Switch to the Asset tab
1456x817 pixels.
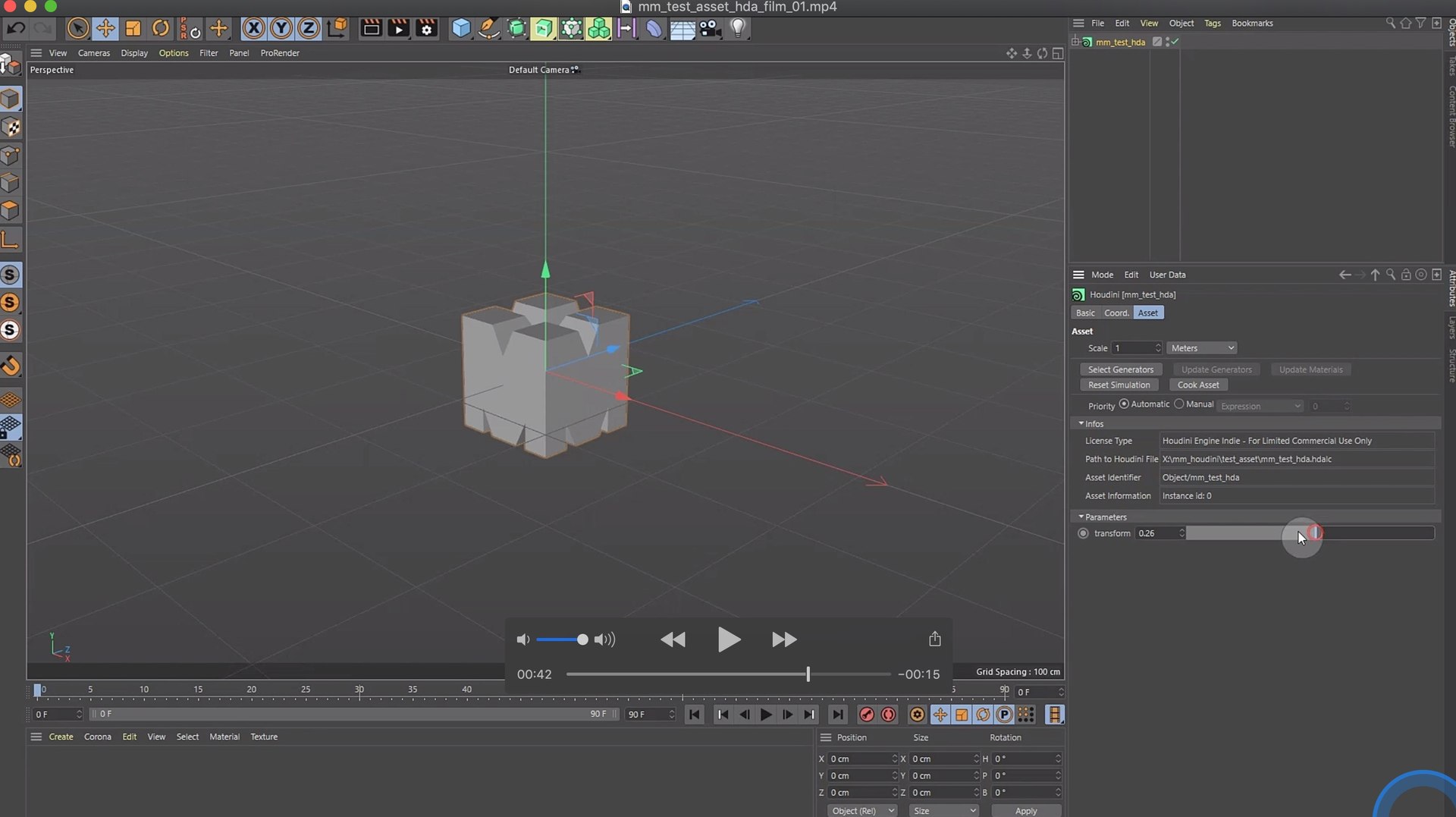1148,313
